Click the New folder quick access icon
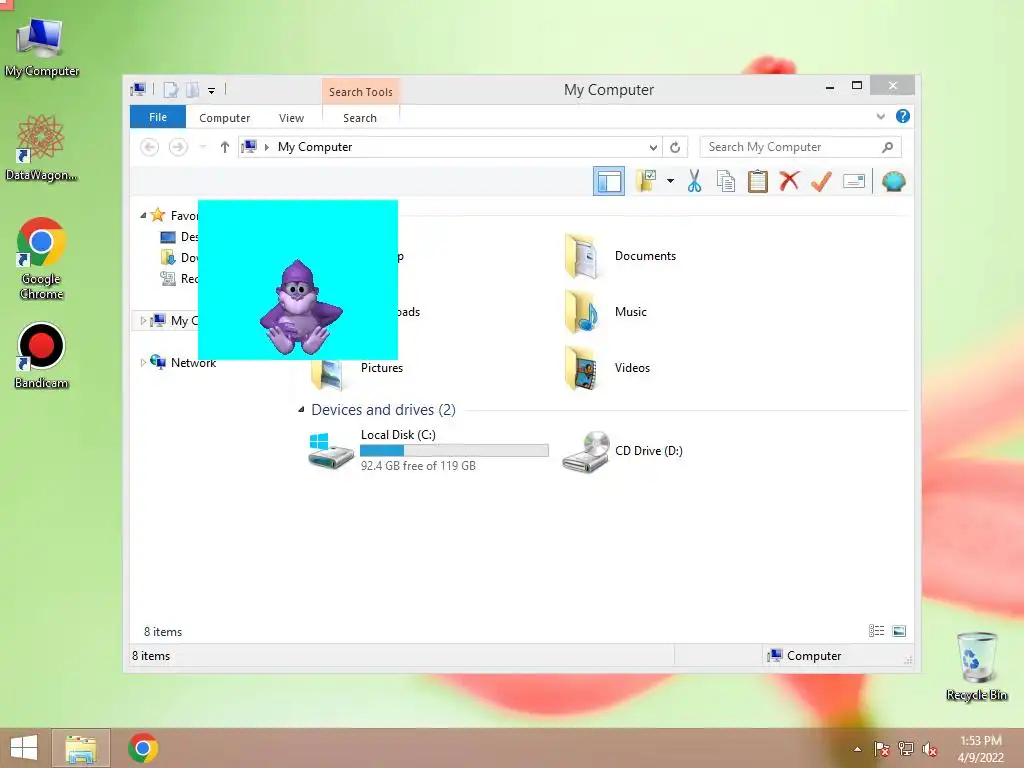This screenshot has height=768, width=1024. 193,89
